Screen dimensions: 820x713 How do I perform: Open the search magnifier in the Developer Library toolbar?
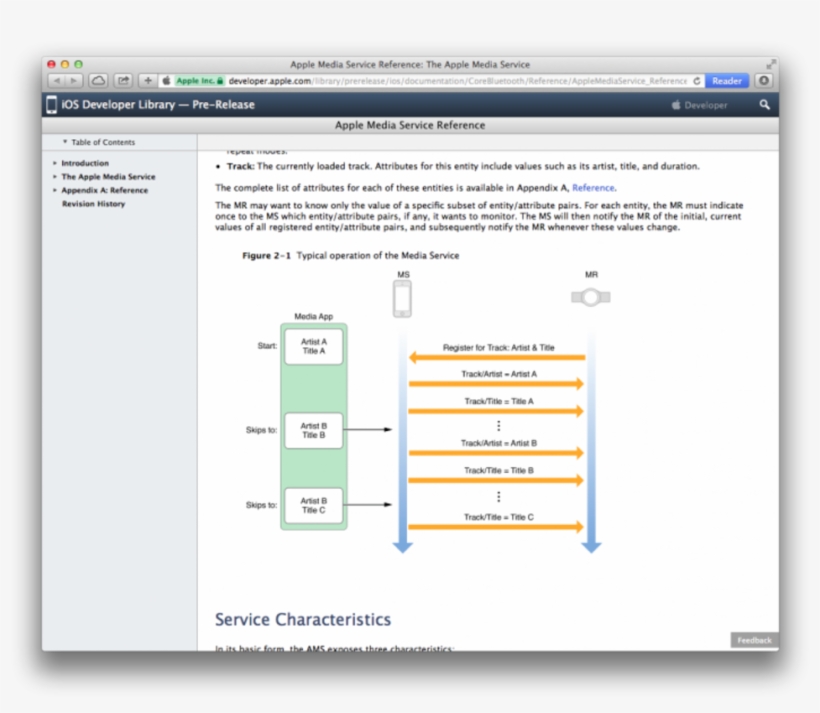coord(765,104)
